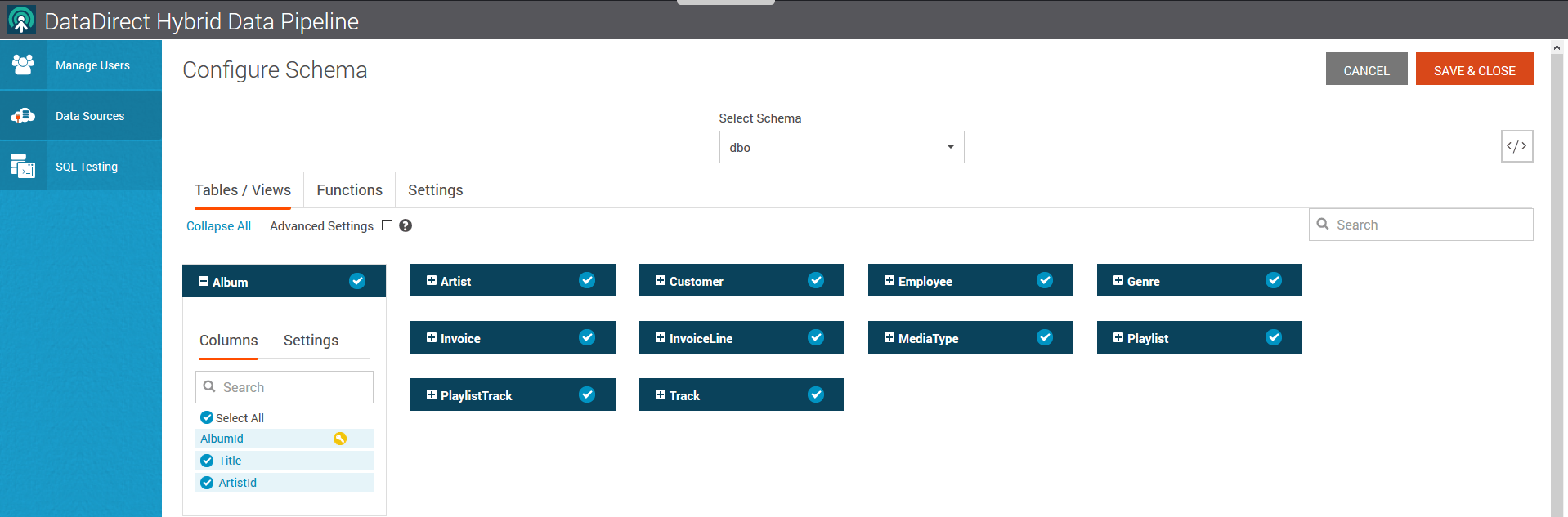Image resolution: width=1568 pixels, height=517 pixels.
Task: Expand the InvoiceLine table
Action: [661, 337]
